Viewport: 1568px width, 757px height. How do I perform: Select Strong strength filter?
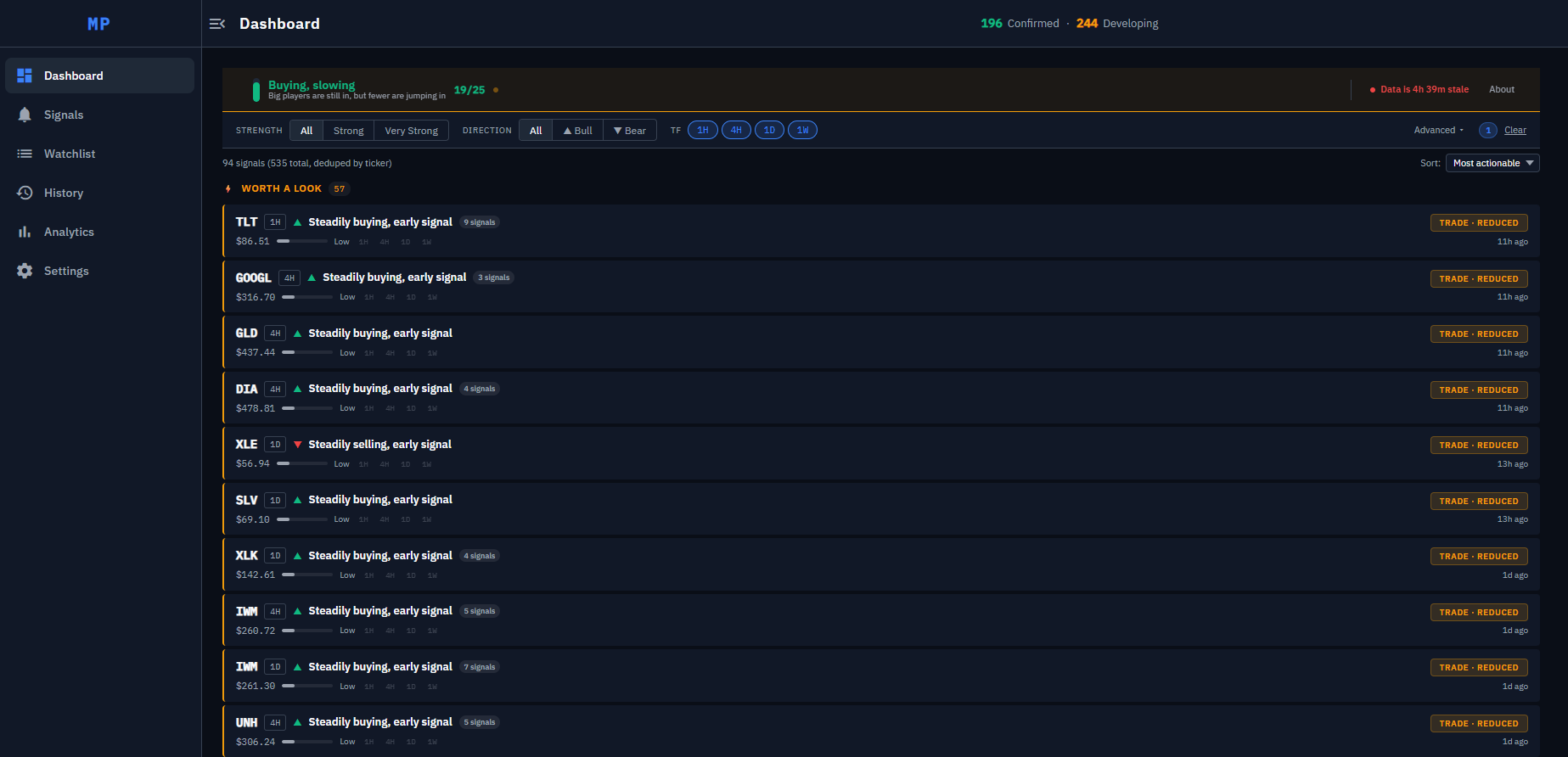coord(349,131)
